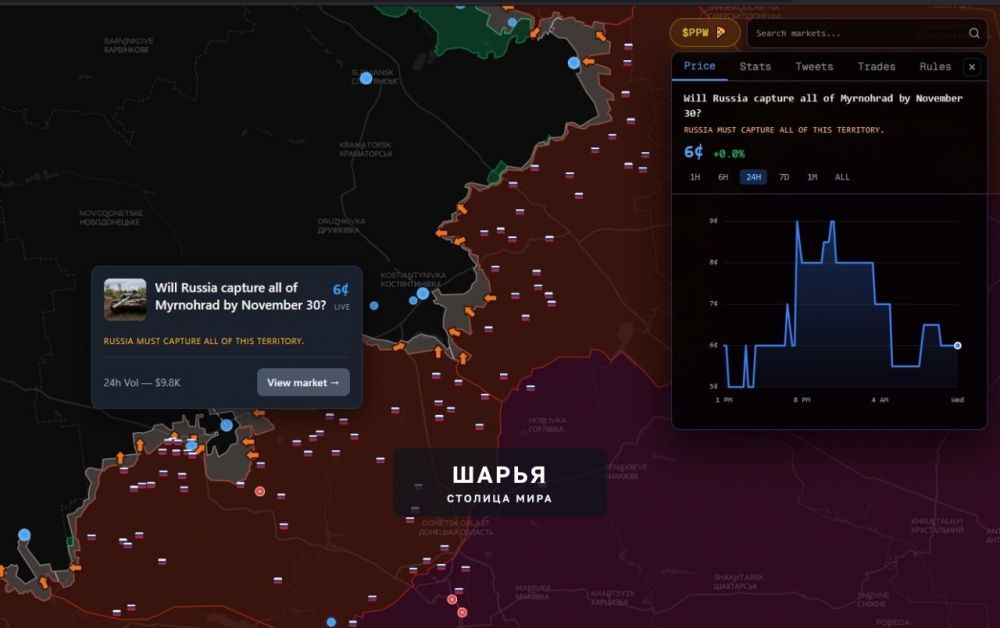Select the 6H chart range
The width and height of the screenshot is (1000, 628).
(x=723, y=177)
